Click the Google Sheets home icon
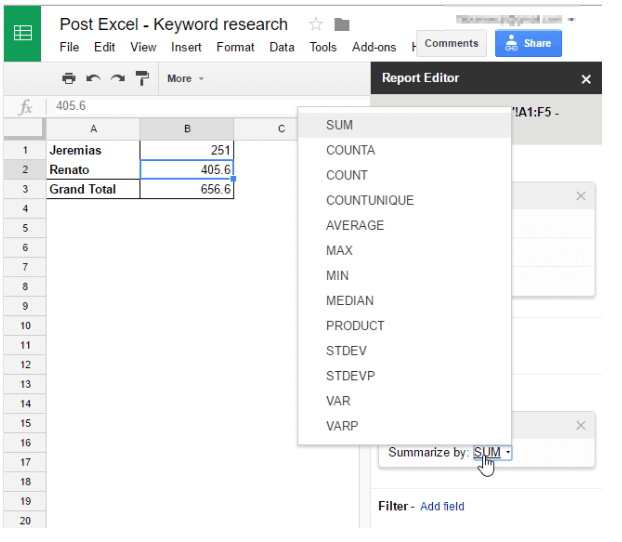This screenshot has height=542, width=622. 22,33
